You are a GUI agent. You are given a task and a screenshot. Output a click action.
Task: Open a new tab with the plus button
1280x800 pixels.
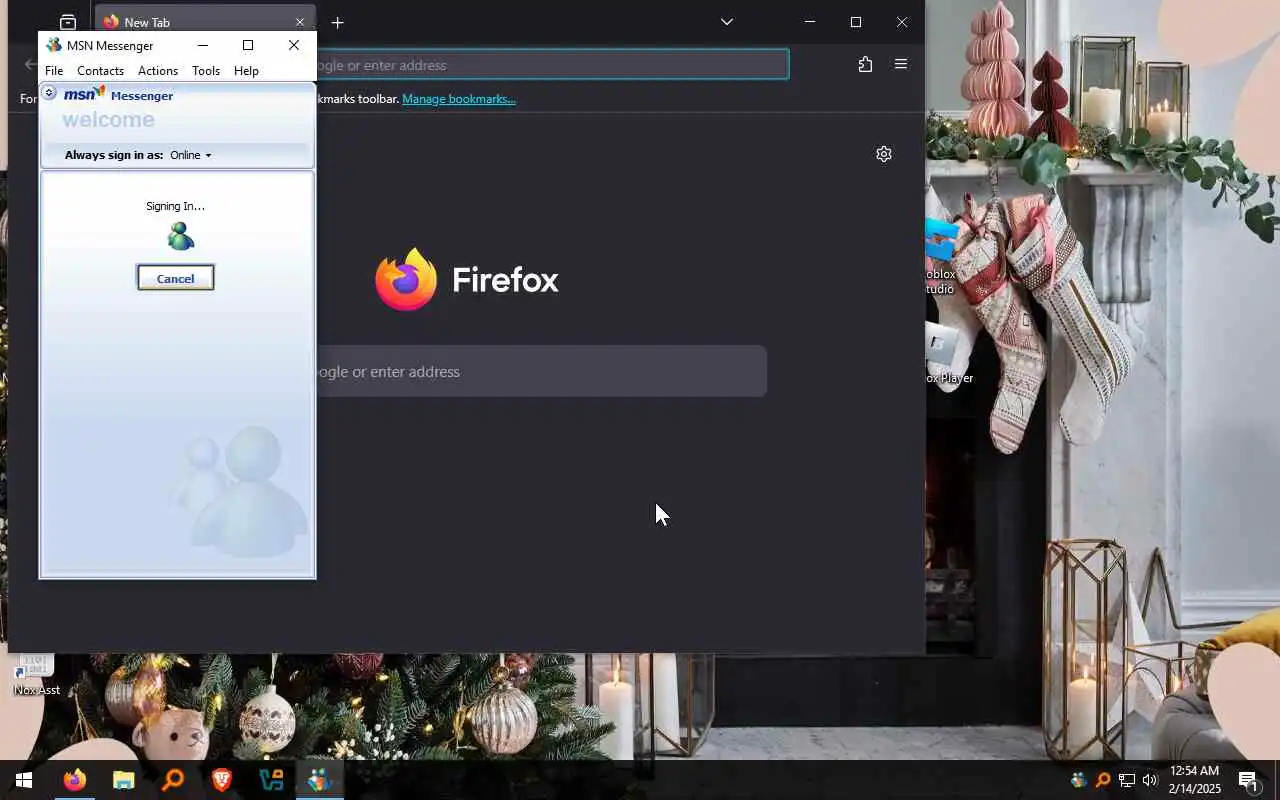(338, 22)
